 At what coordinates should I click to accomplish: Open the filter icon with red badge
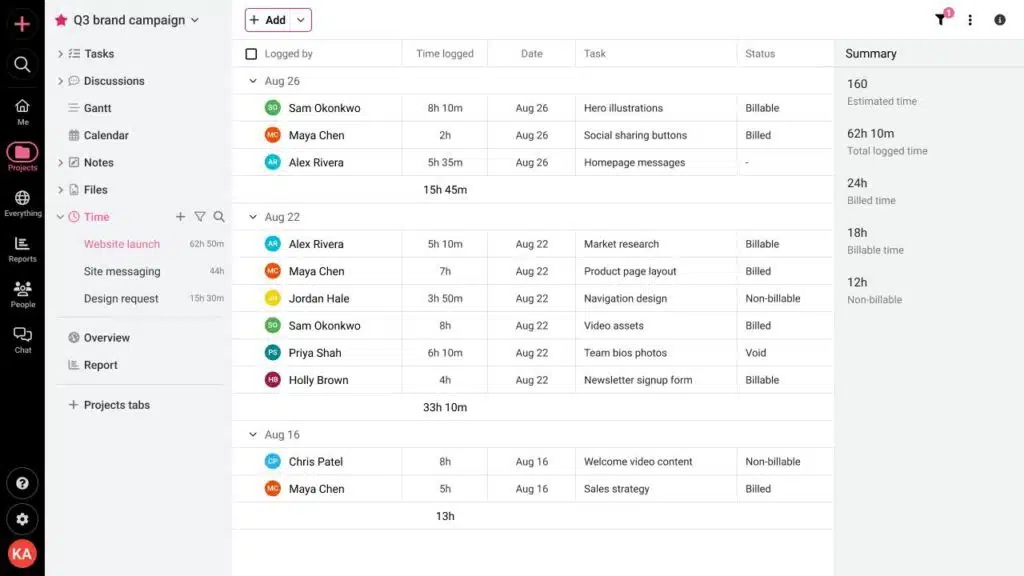click(x=941, y=19)
